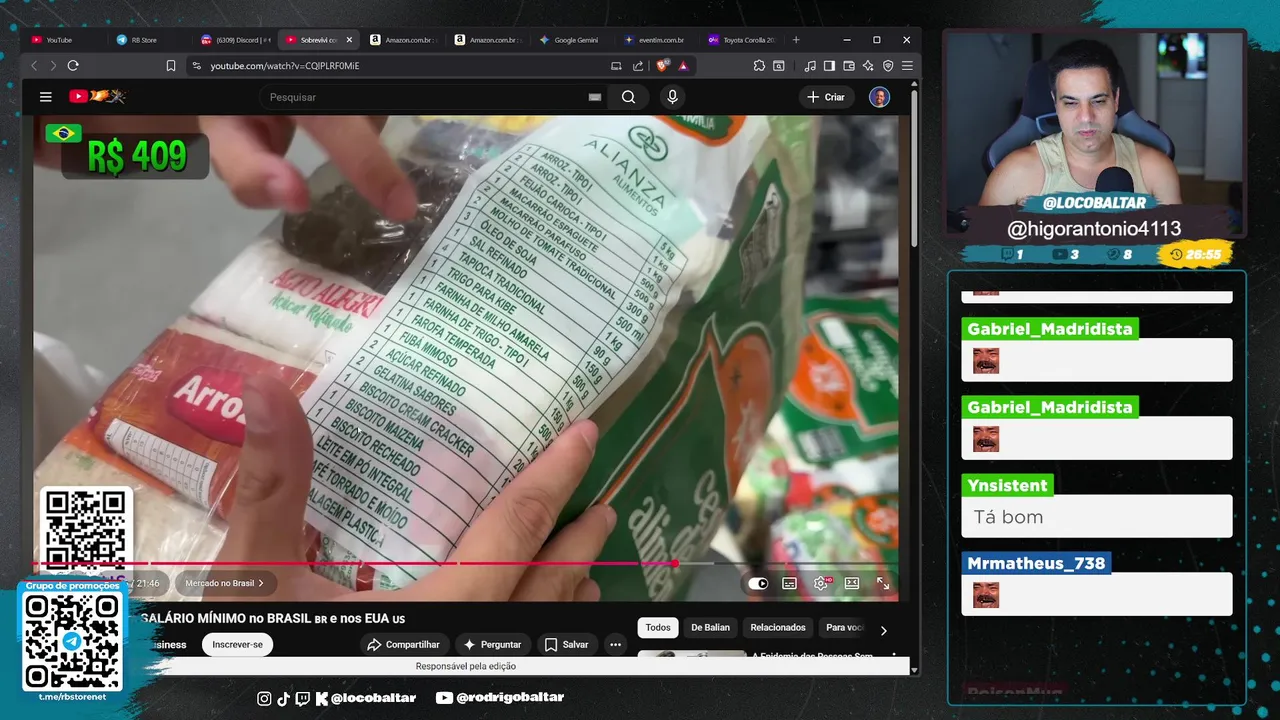Click the username 'Mrmatheus_738' in chat
Screen dimensions: 1280x720
click(x=1036, y=564)
